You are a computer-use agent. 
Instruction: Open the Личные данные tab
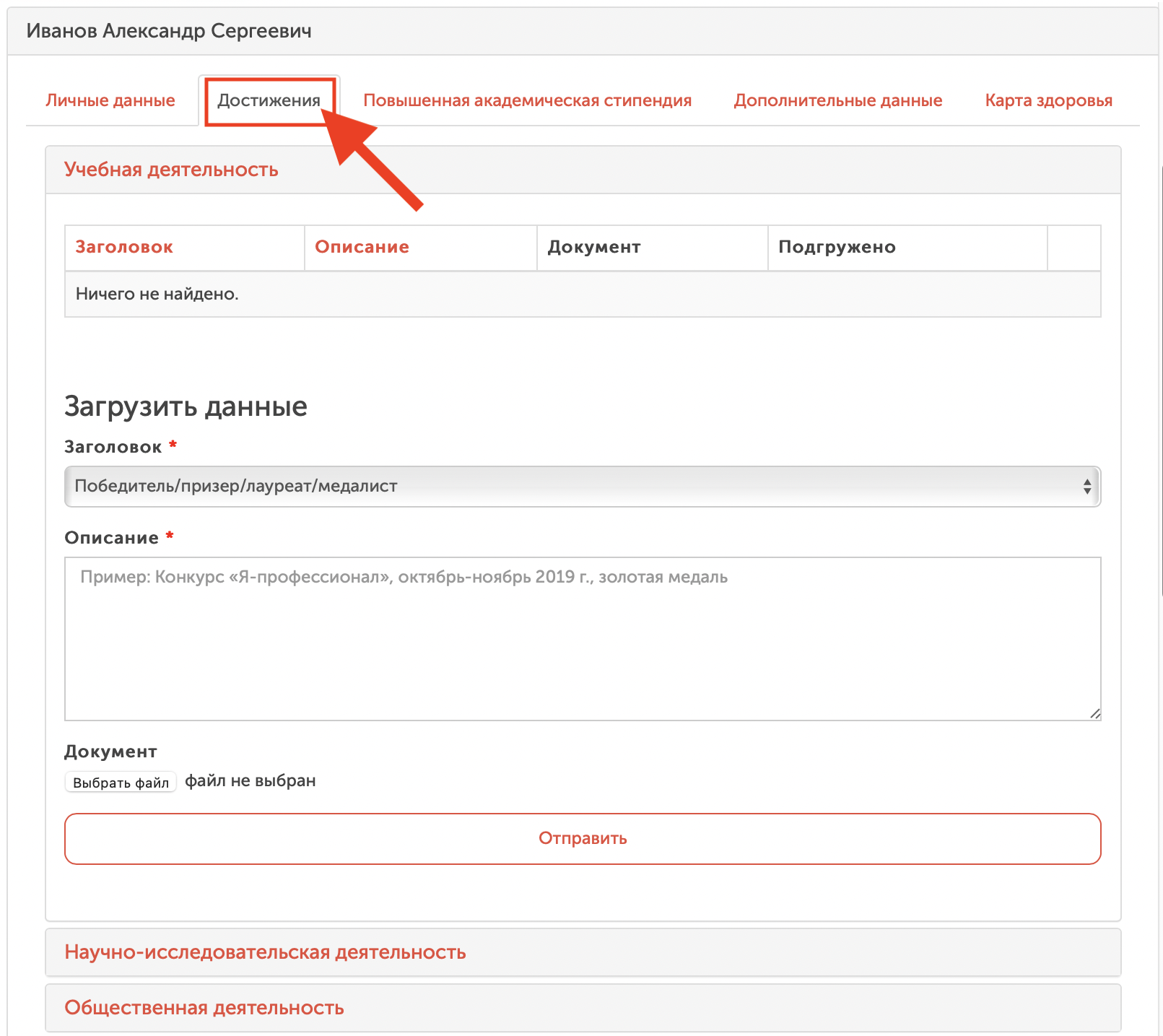click(x=110, y=100)
